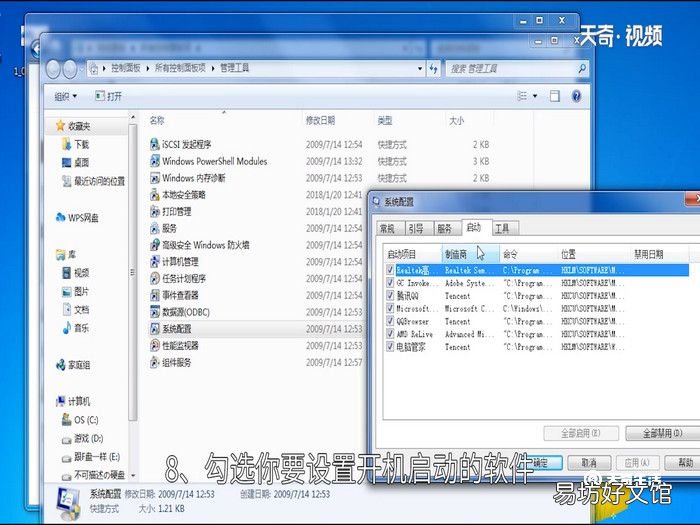
Task: Select the 组件服务 icon
Action: (x=154, y=362)
